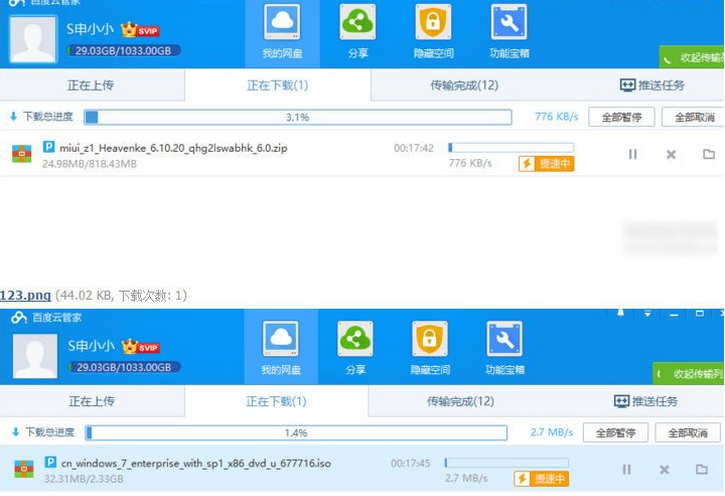Image resolution: width=725 pixels, height=496 pixels.
Task: Open 隐藏空间 lock icon in lower window
Action: point(430,338)
